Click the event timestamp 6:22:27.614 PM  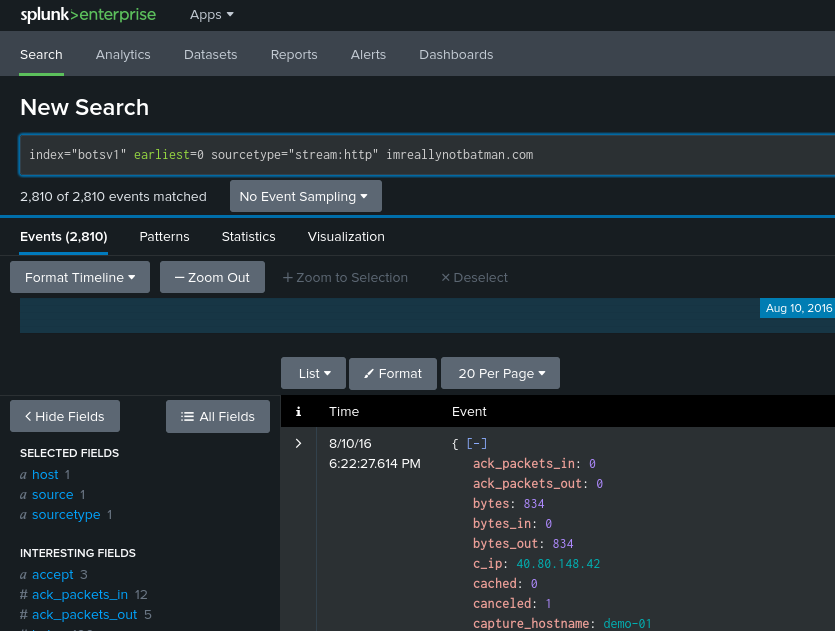(375, 463)
